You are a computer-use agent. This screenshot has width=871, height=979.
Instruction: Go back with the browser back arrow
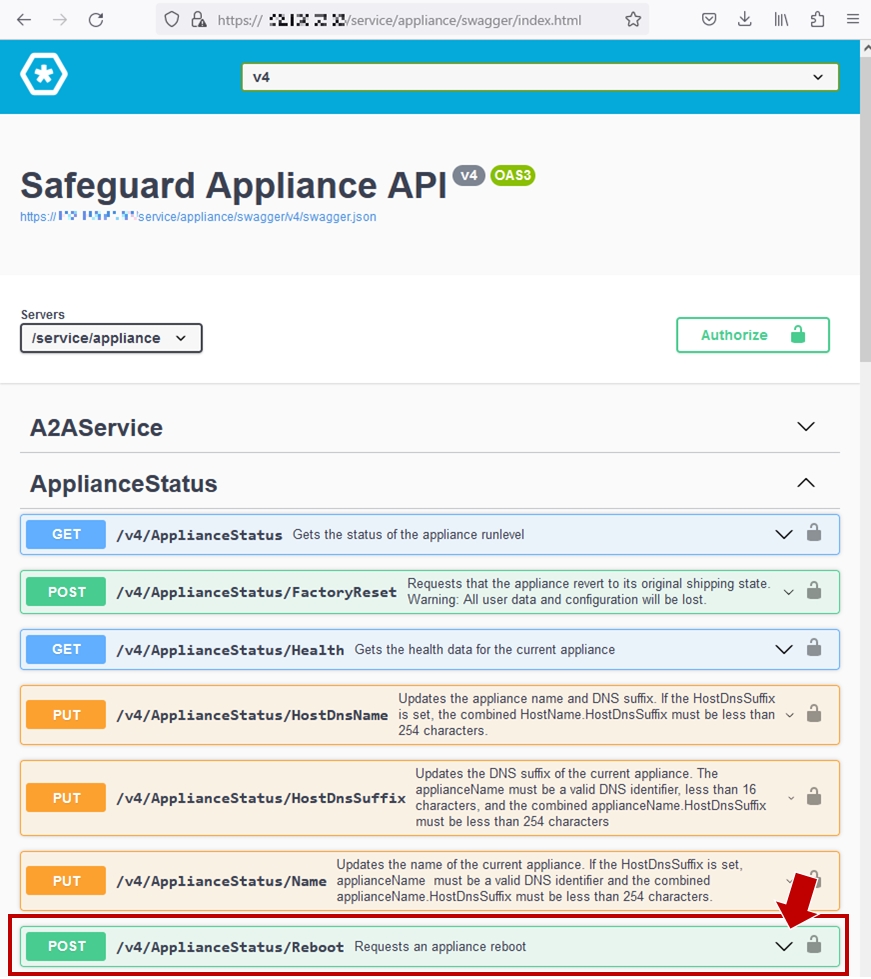click(24, 20)
